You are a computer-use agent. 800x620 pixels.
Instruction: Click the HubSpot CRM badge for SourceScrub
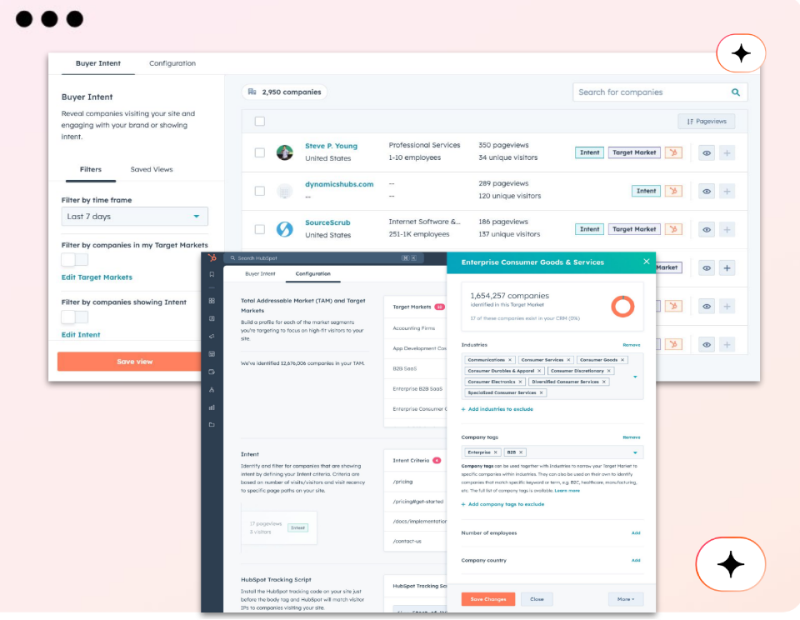coord(673,229)
